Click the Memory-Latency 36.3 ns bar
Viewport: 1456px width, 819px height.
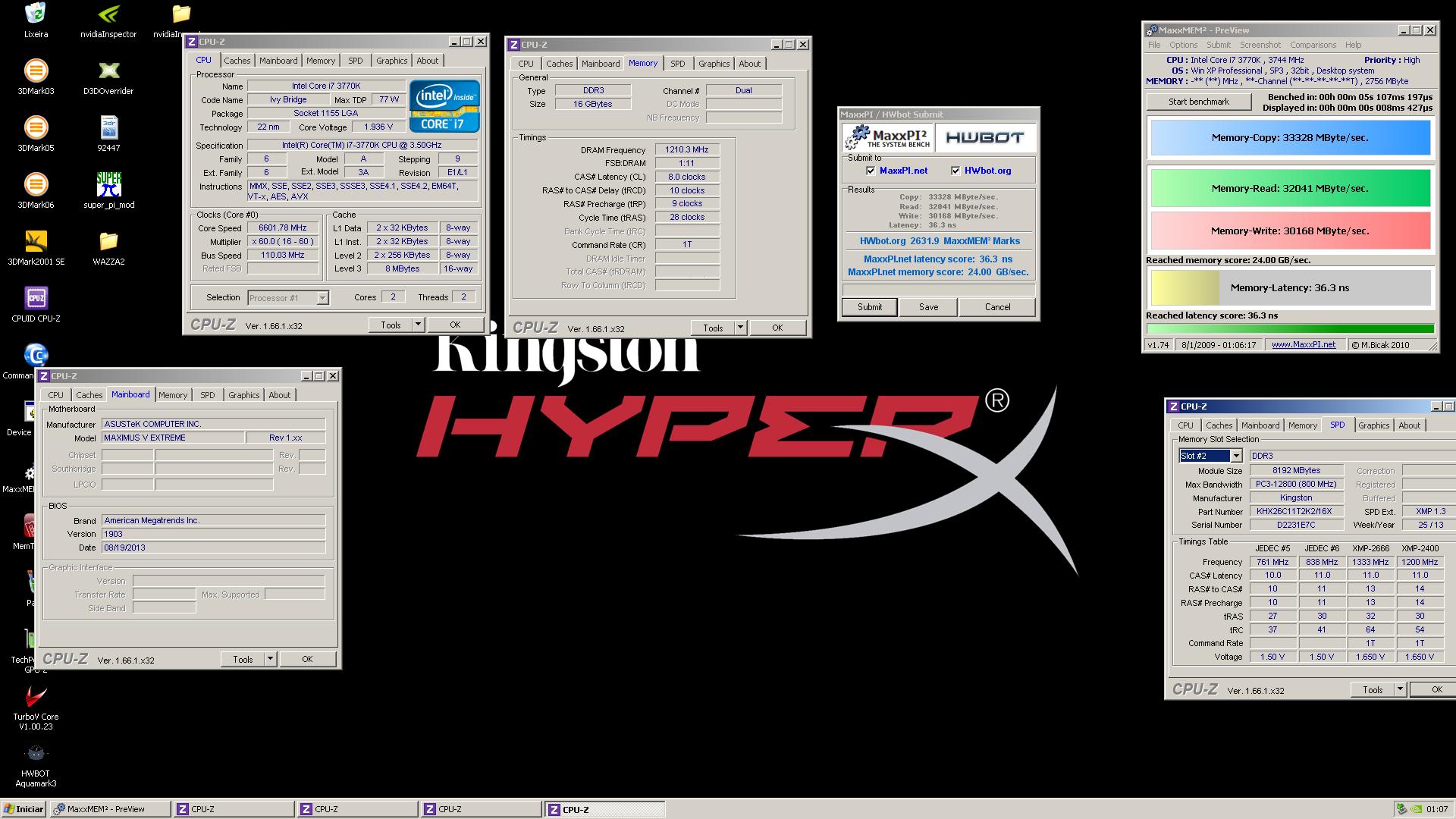1291,288
